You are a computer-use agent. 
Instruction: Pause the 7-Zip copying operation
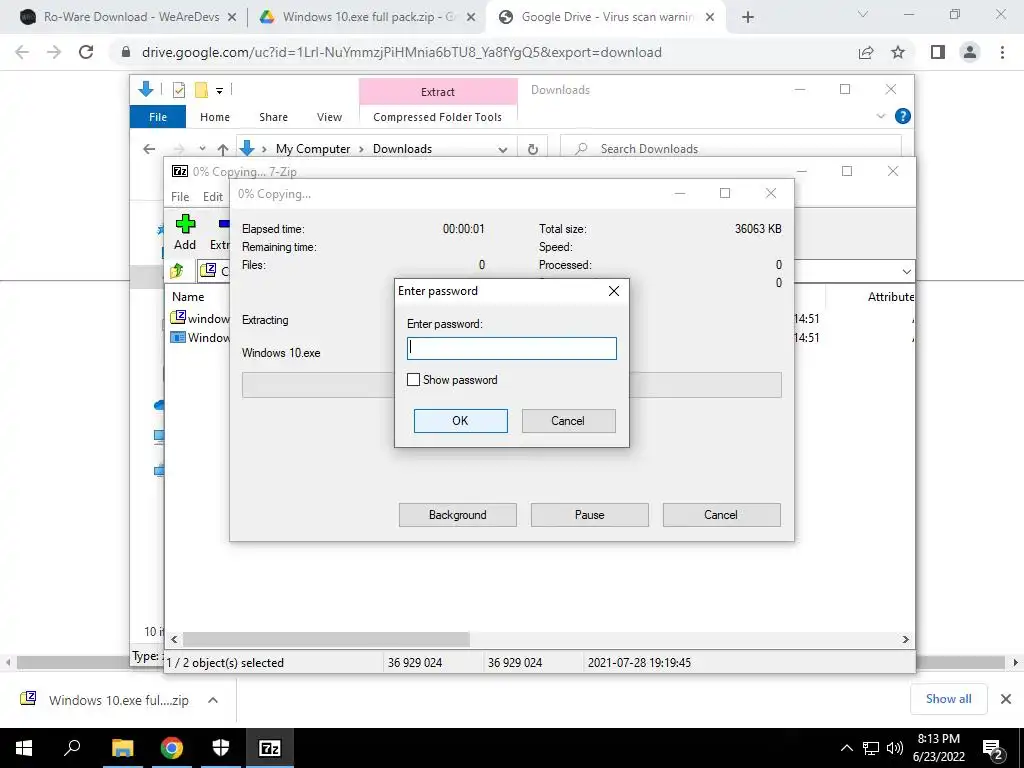tap(589, 515)
